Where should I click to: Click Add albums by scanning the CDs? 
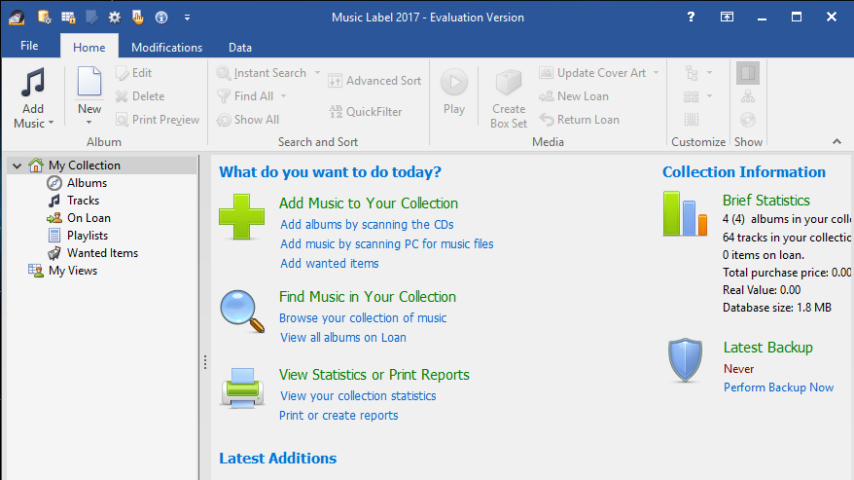click(x=367, y=224)
